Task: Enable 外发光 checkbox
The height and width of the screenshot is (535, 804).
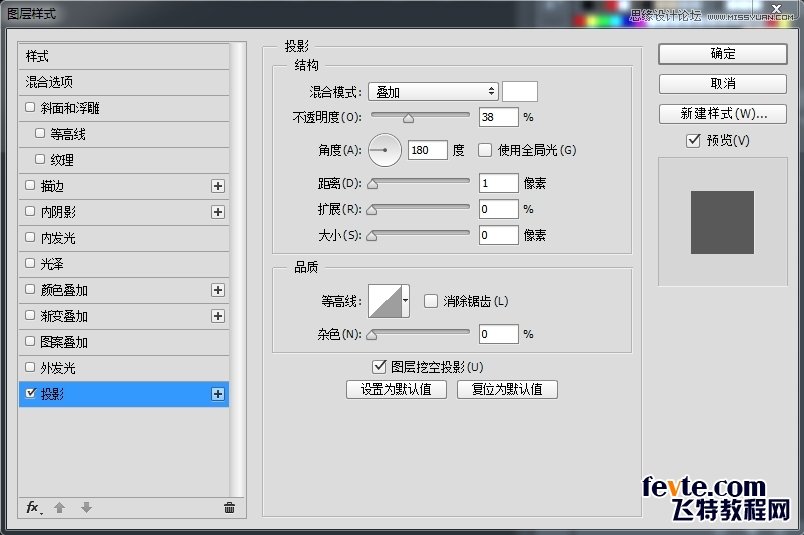Action: 30,367
